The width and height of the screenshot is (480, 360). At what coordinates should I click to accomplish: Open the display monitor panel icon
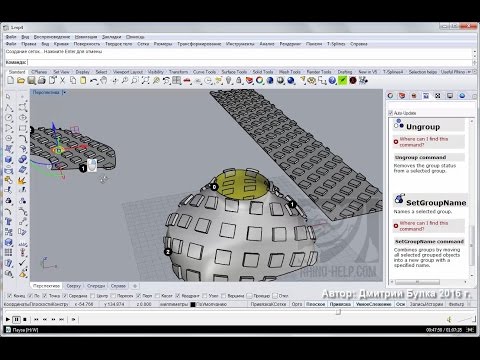tap(450, 96)
